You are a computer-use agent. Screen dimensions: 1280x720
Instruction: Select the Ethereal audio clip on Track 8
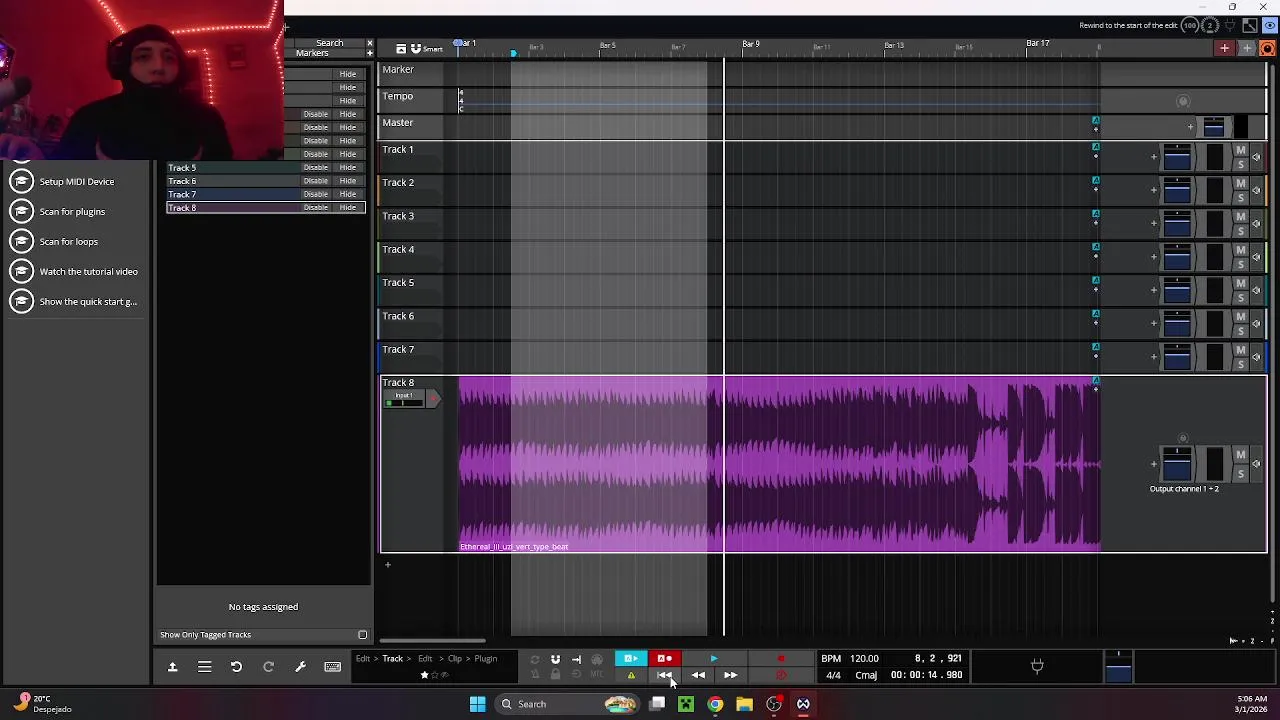[x=780, y=464]
